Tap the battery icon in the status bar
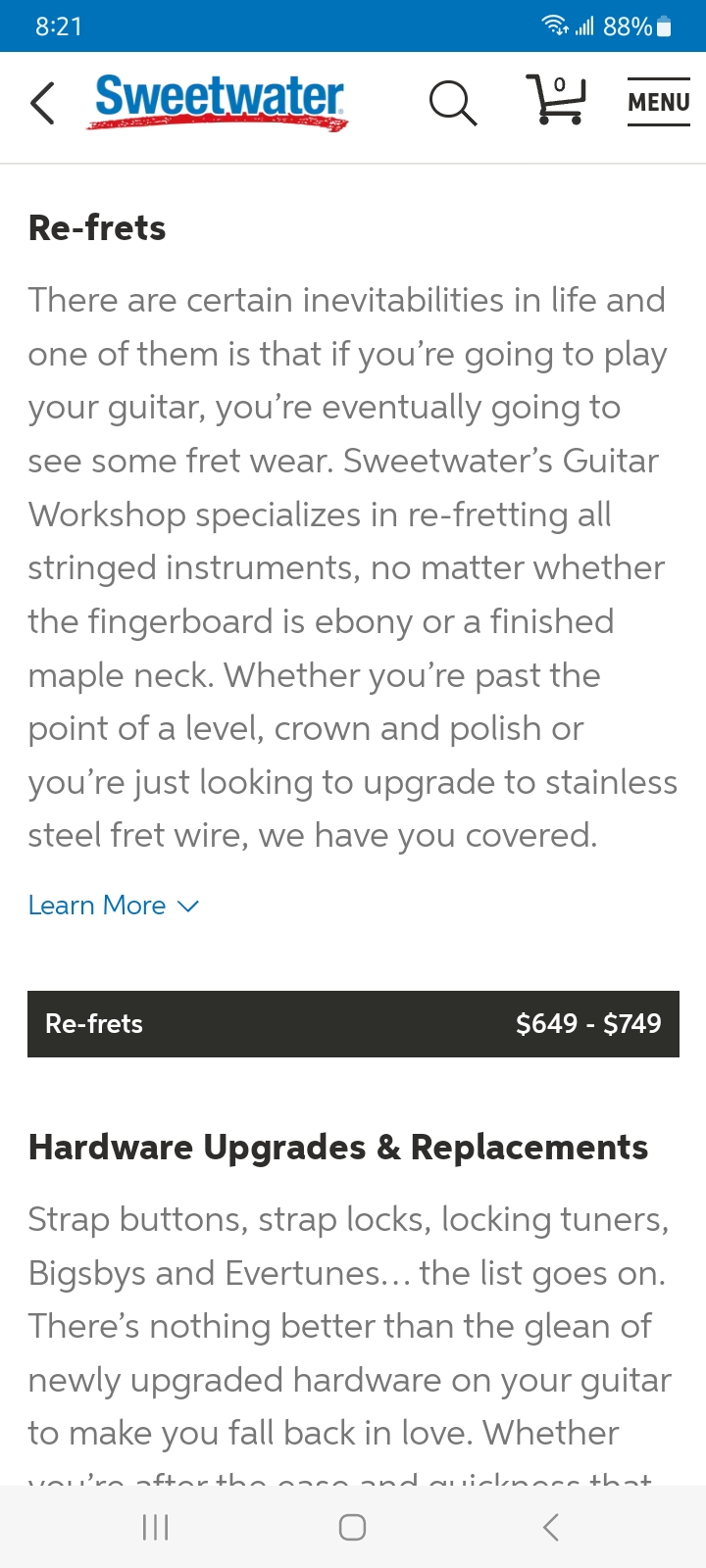This screenshot has height=1568, width=706. click(664, 26)
